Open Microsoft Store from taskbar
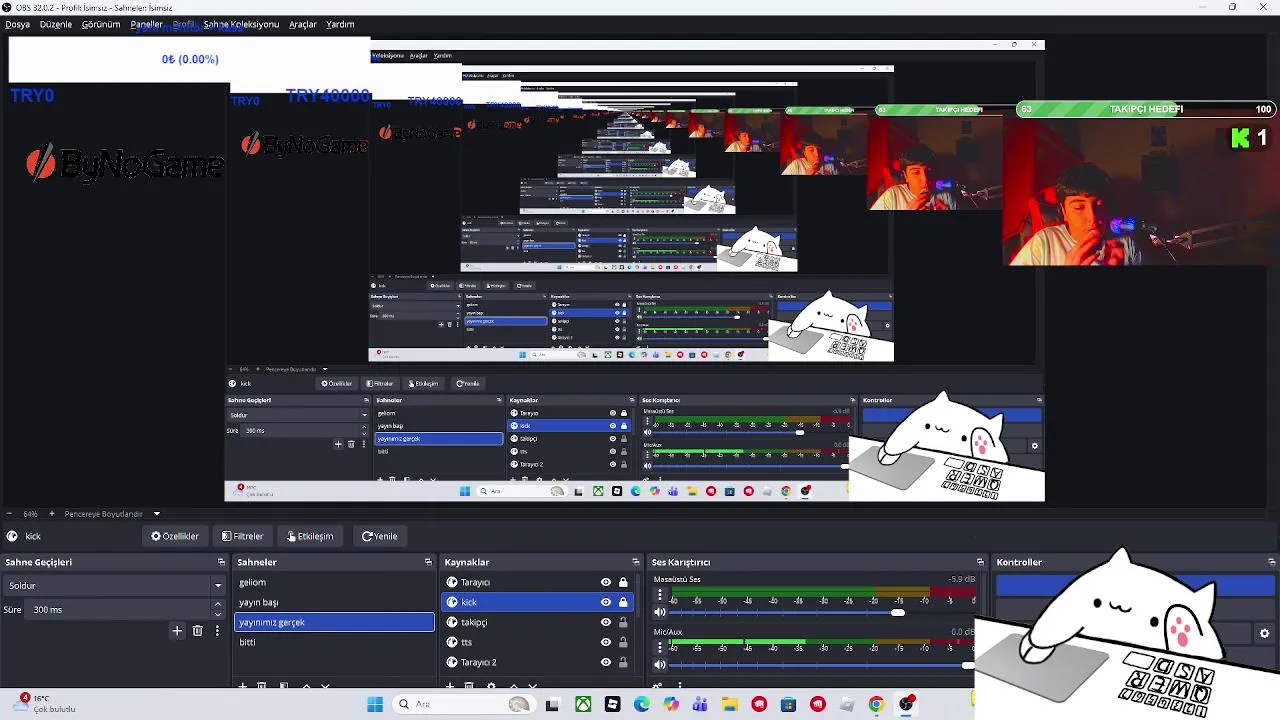The width and height of the screenshot is (1280, 720). coord(788,704)
